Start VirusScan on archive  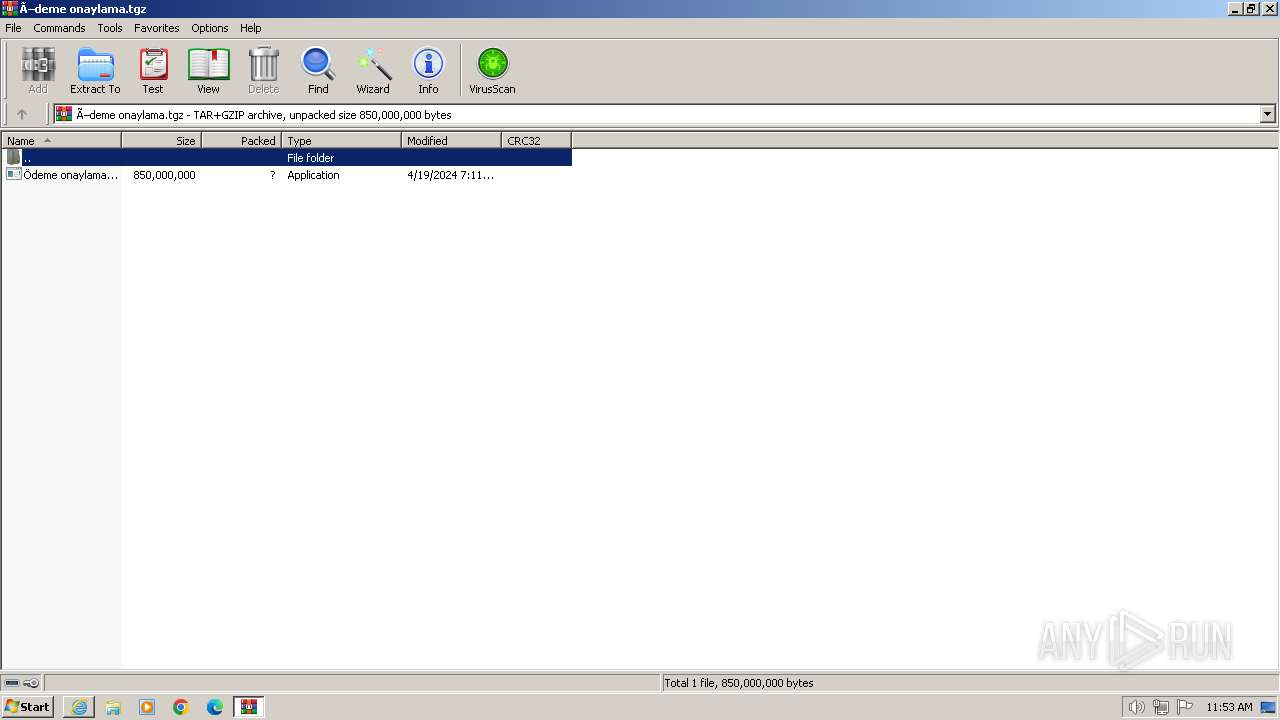tap(492, 70)
